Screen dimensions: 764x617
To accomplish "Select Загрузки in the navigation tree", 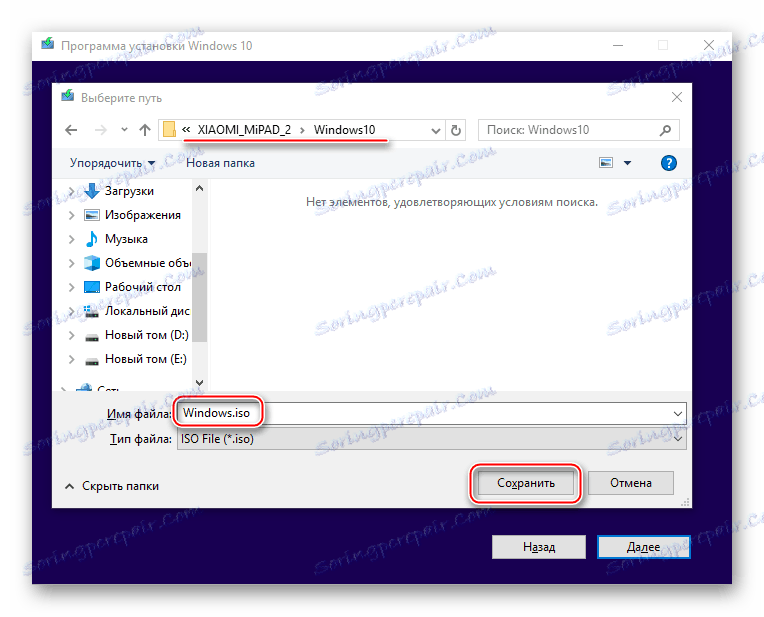I will (x=129, y=191).
